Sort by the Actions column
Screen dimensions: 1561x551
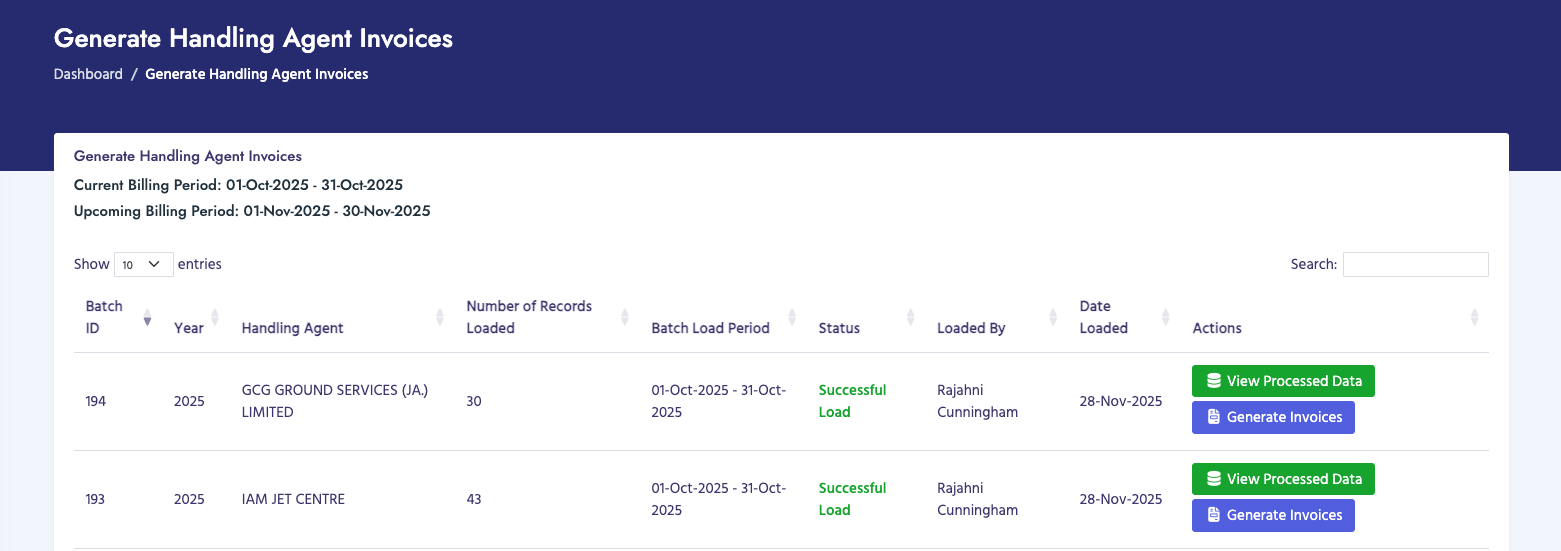pos(1335,317)
